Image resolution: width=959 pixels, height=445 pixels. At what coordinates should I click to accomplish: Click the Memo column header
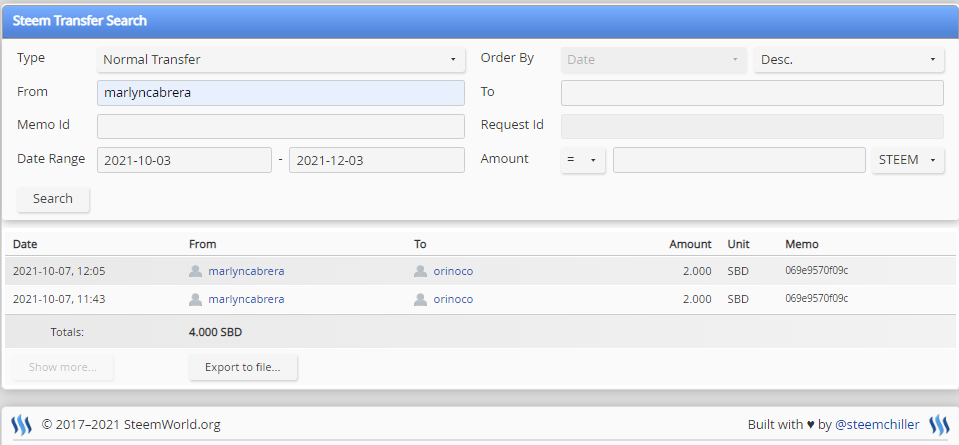point(802,244)
